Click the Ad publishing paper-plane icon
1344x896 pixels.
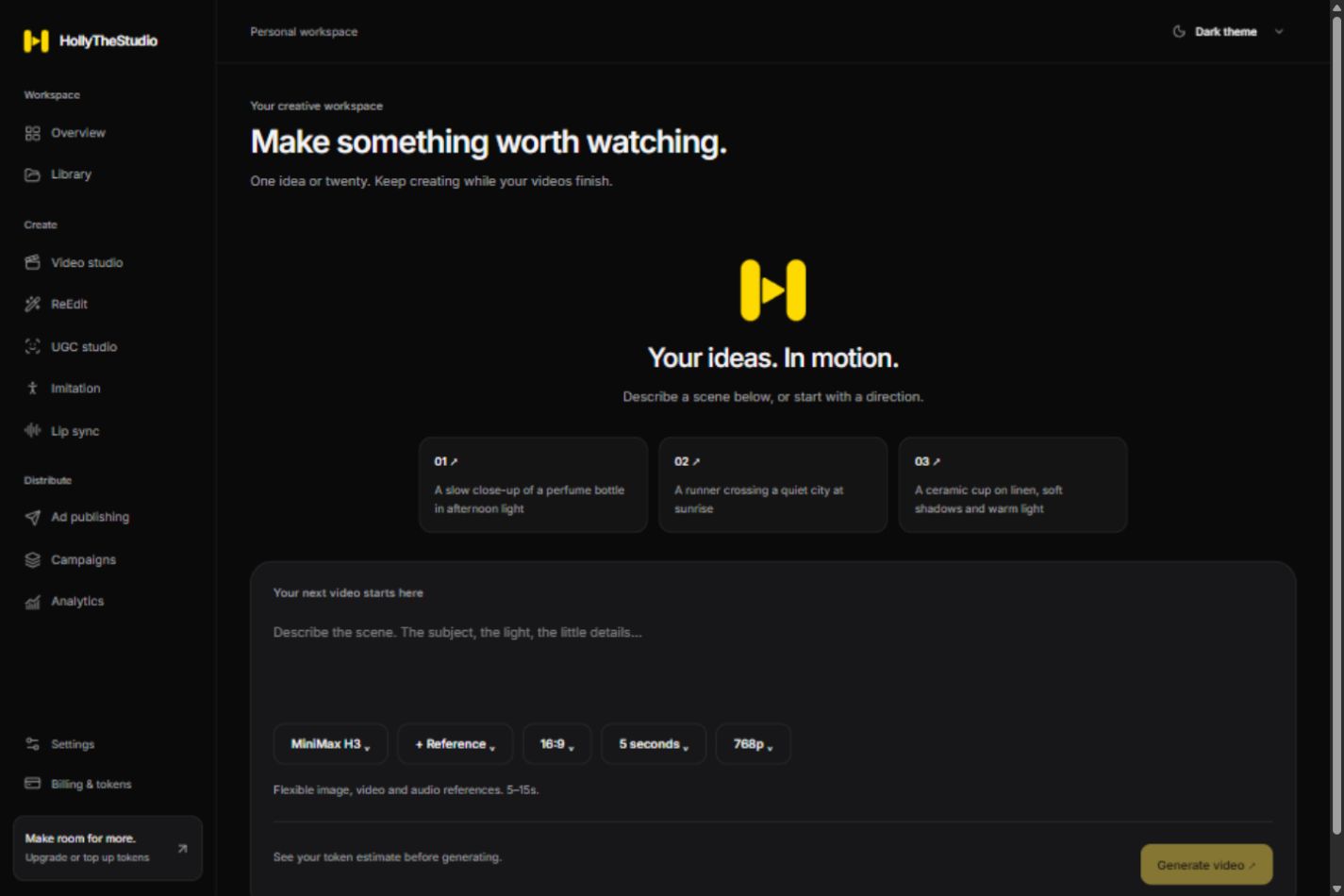coord(33,517)
